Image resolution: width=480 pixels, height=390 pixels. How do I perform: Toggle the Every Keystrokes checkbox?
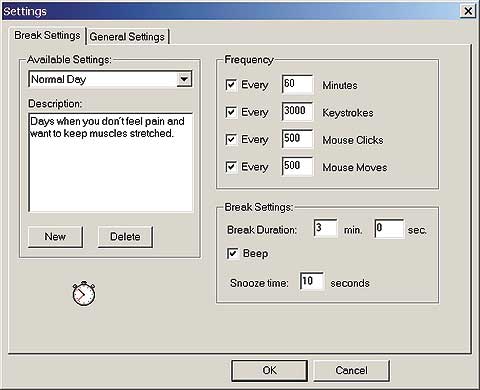coord(231,112)
